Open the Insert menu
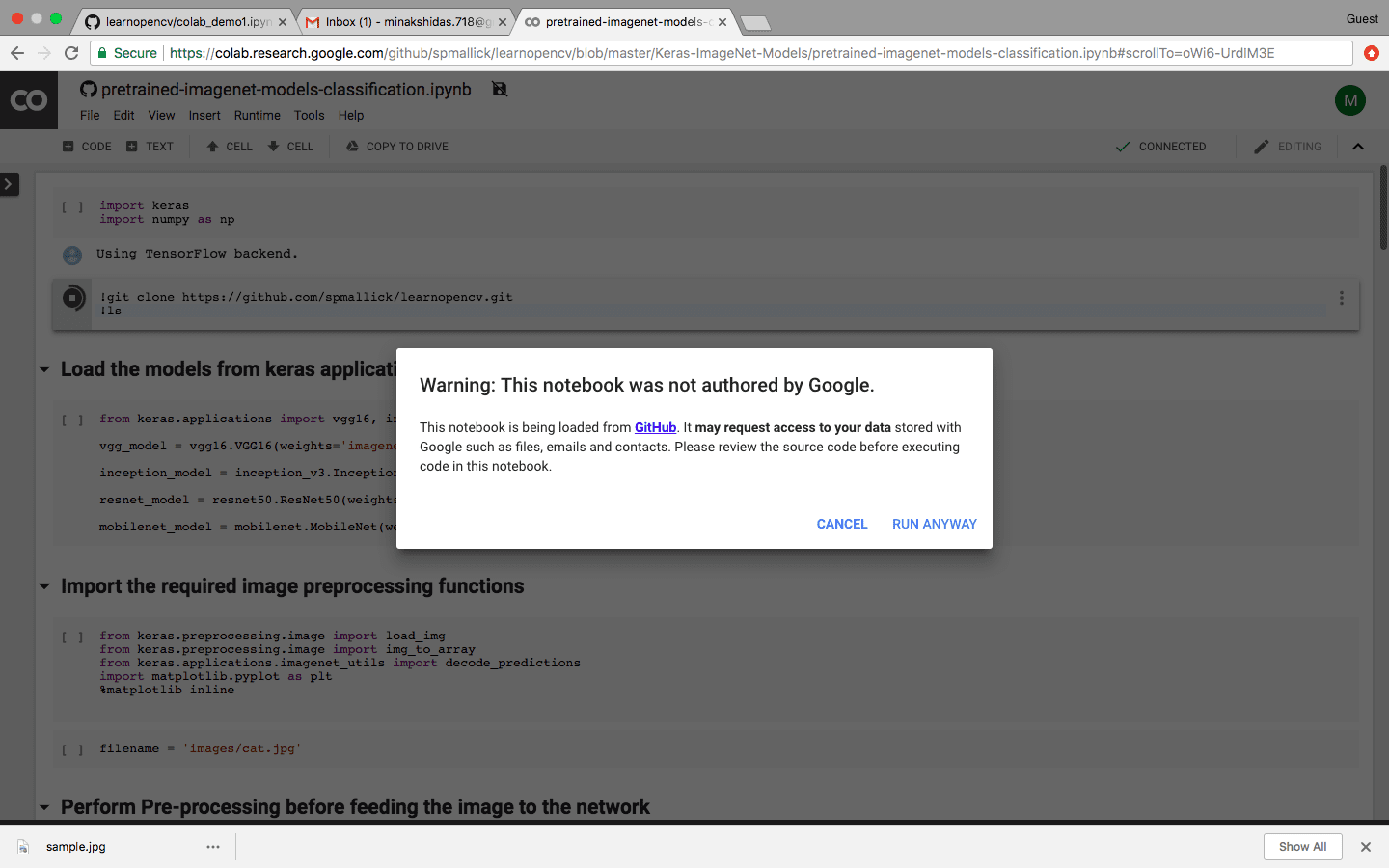 point(204,115)
